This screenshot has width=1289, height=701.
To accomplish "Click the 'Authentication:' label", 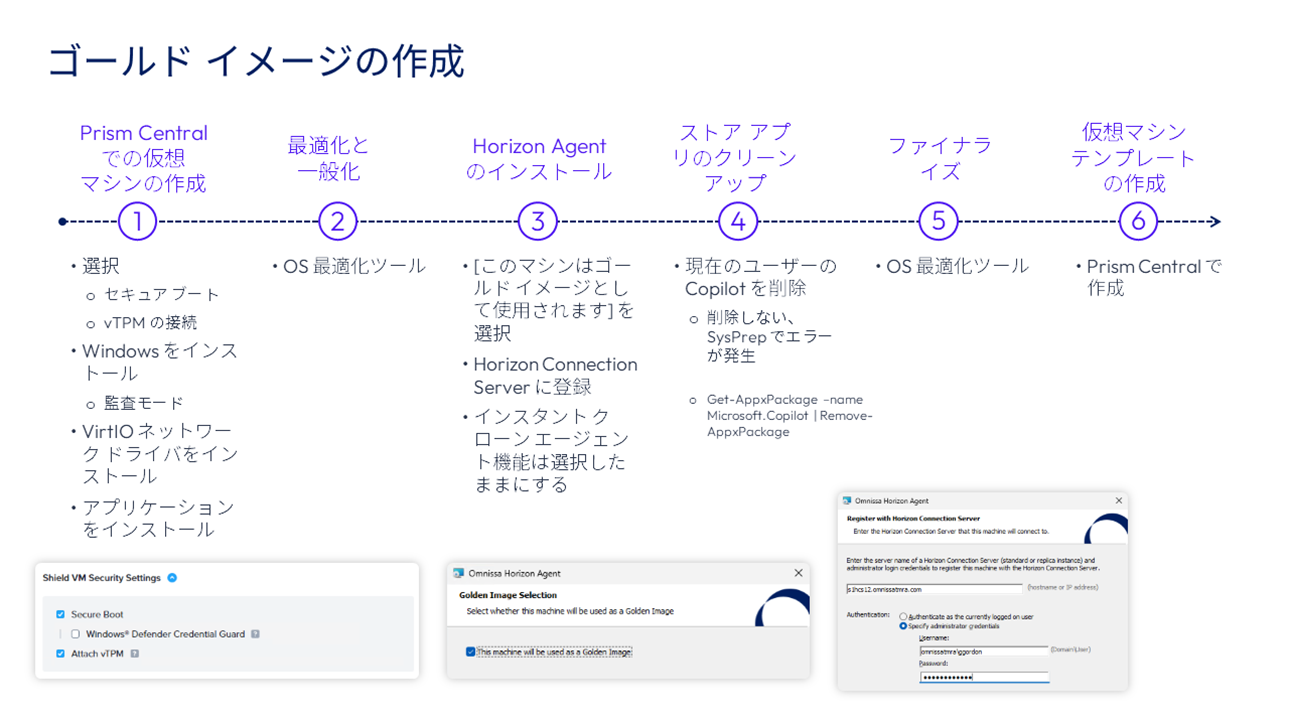I will [x=869, y=616].
